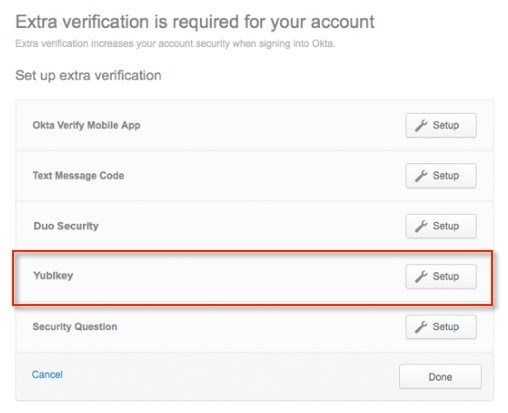The image size is (508, 413).
Task: Click the wrench icon for Security Question
Action: pyautogui.click(x=421, y=327)
